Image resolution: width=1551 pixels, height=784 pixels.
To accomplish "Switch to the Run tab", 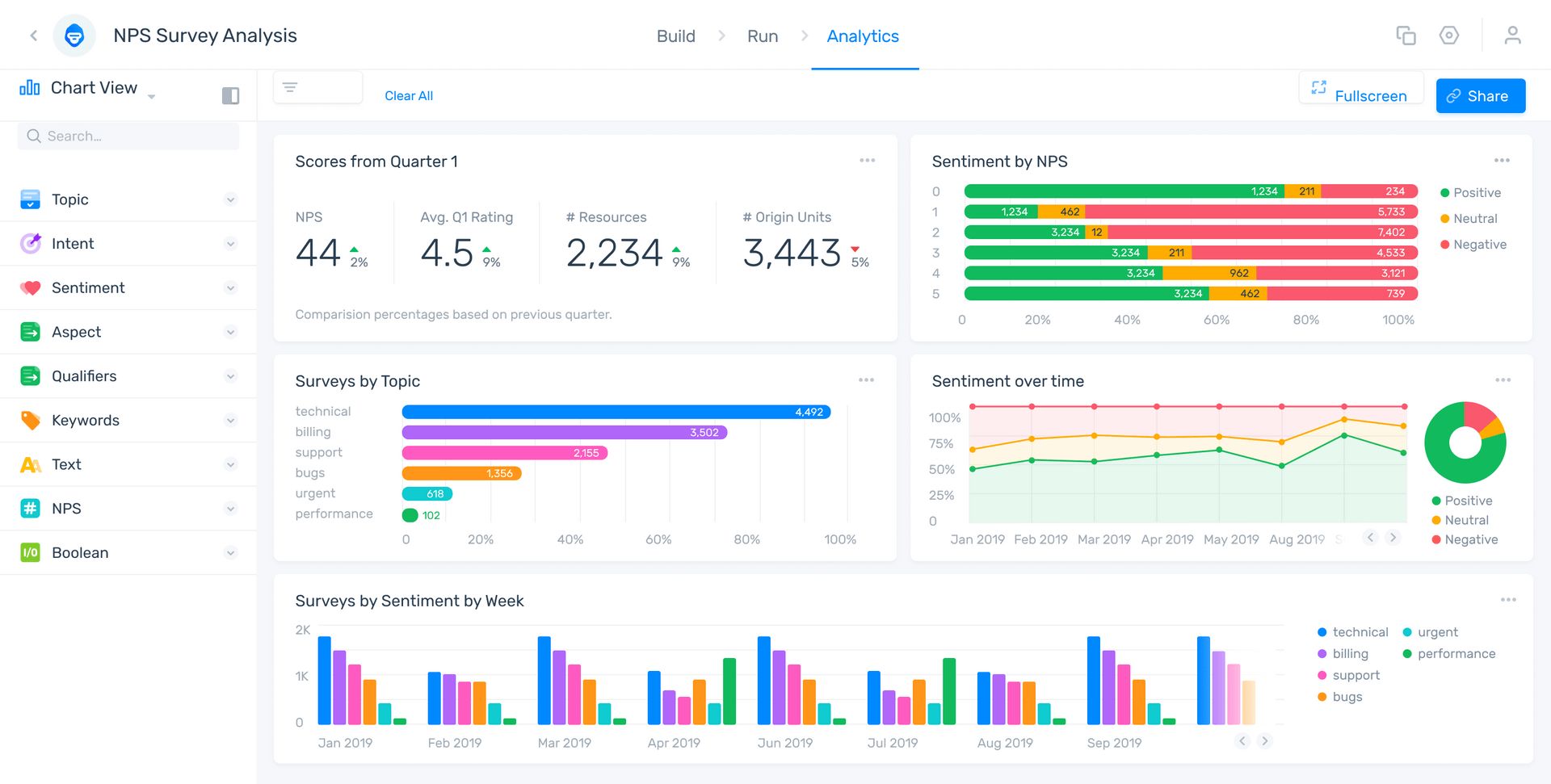I will tap(762, 36).
